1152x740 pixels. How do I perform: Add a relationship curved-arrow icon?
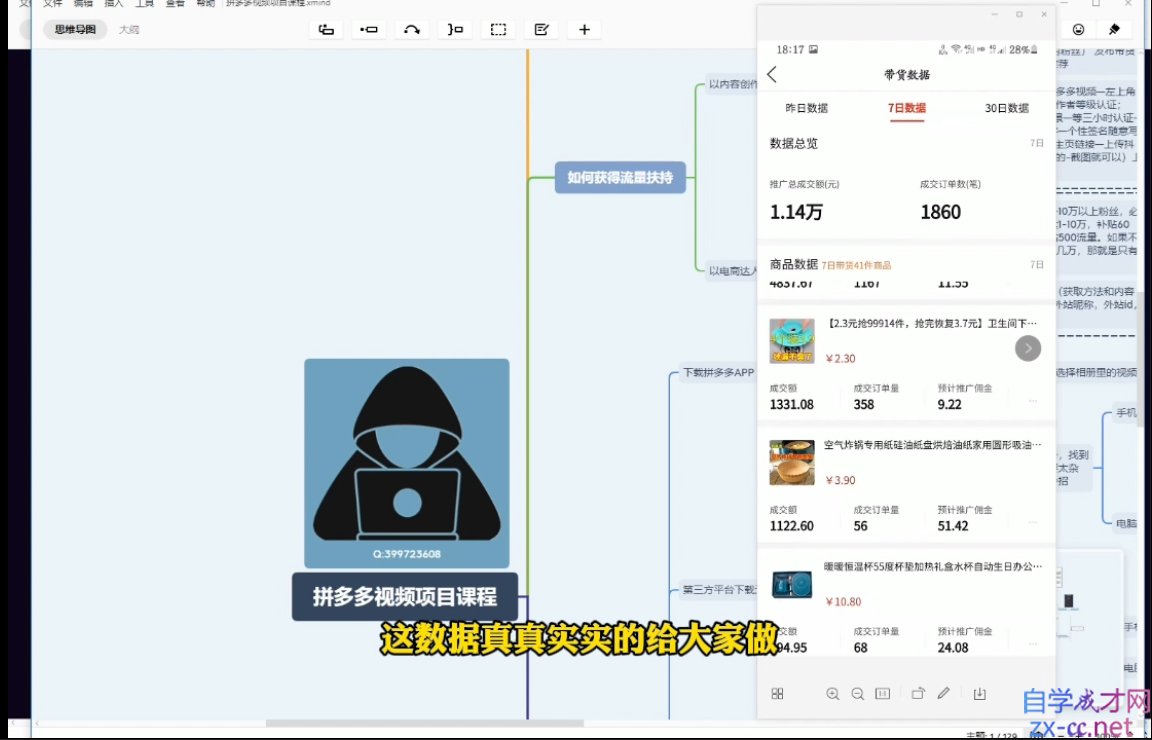coord(412,29)
